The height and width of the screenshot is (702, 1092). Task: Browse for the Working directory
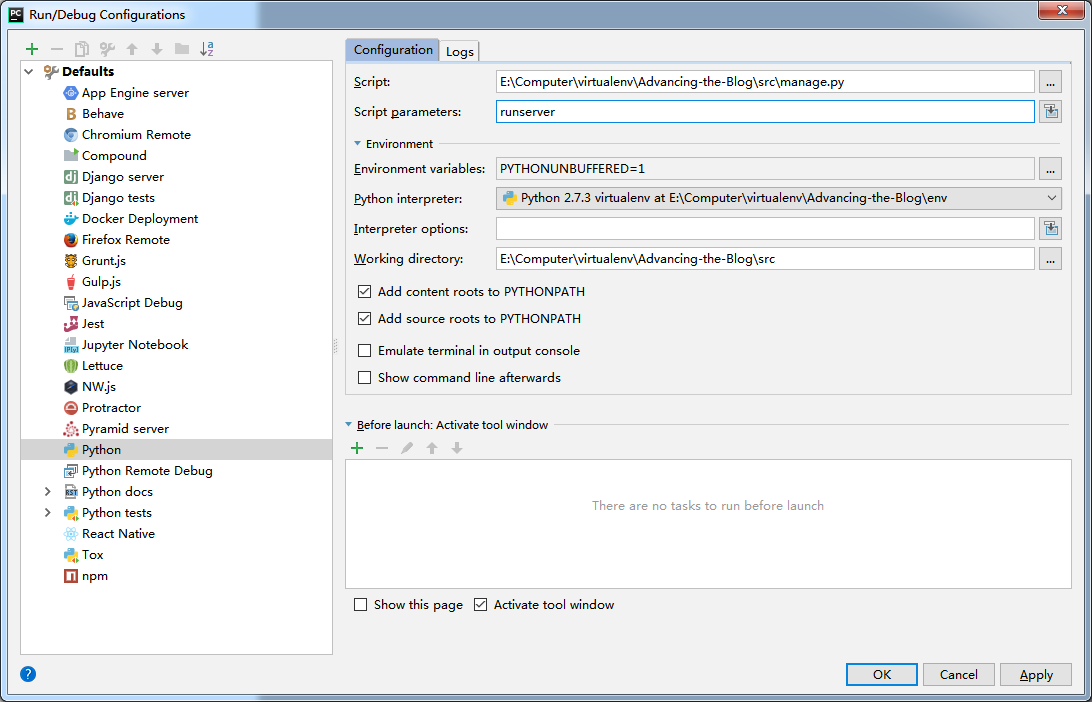(x=1050, y=258)
